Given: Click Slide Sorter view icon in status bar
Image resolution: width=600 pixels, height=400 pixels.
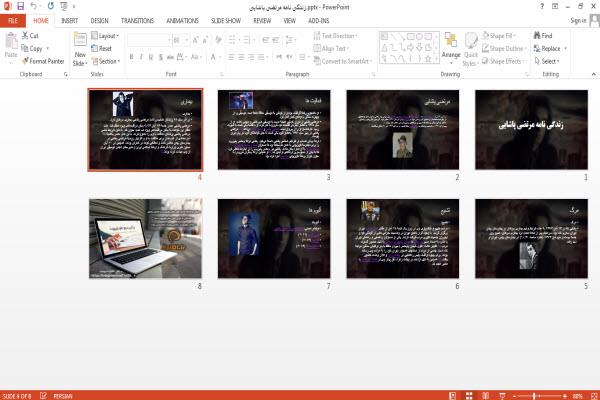Looking at the screenshot, I should [x=469, y=396].
